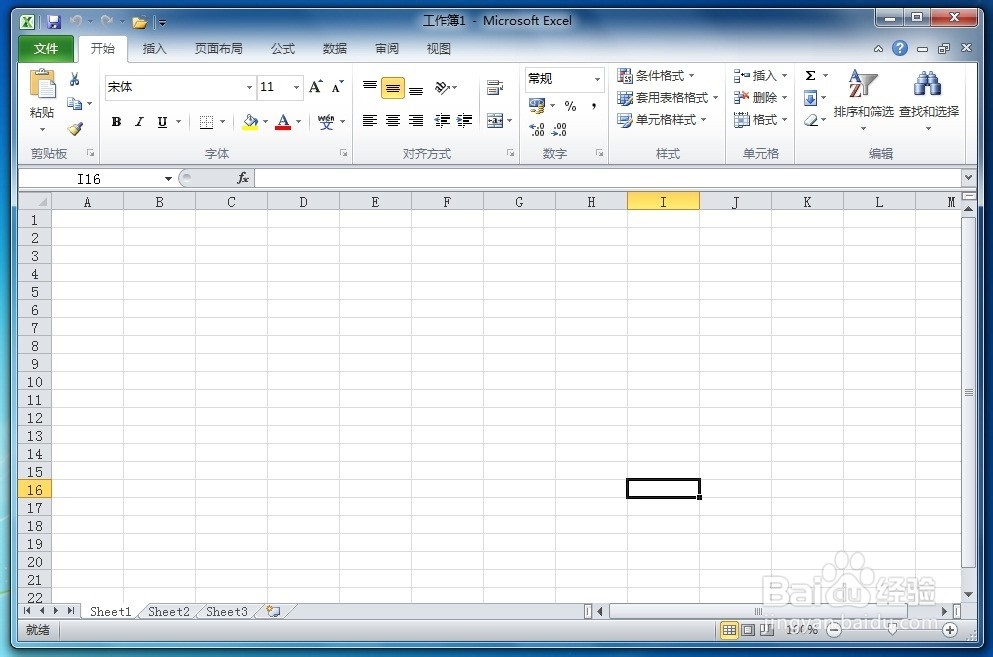This screenshot has width=993, height=657.
Task: Switch to Sheet2 worksheet
Action: (168, 611)
